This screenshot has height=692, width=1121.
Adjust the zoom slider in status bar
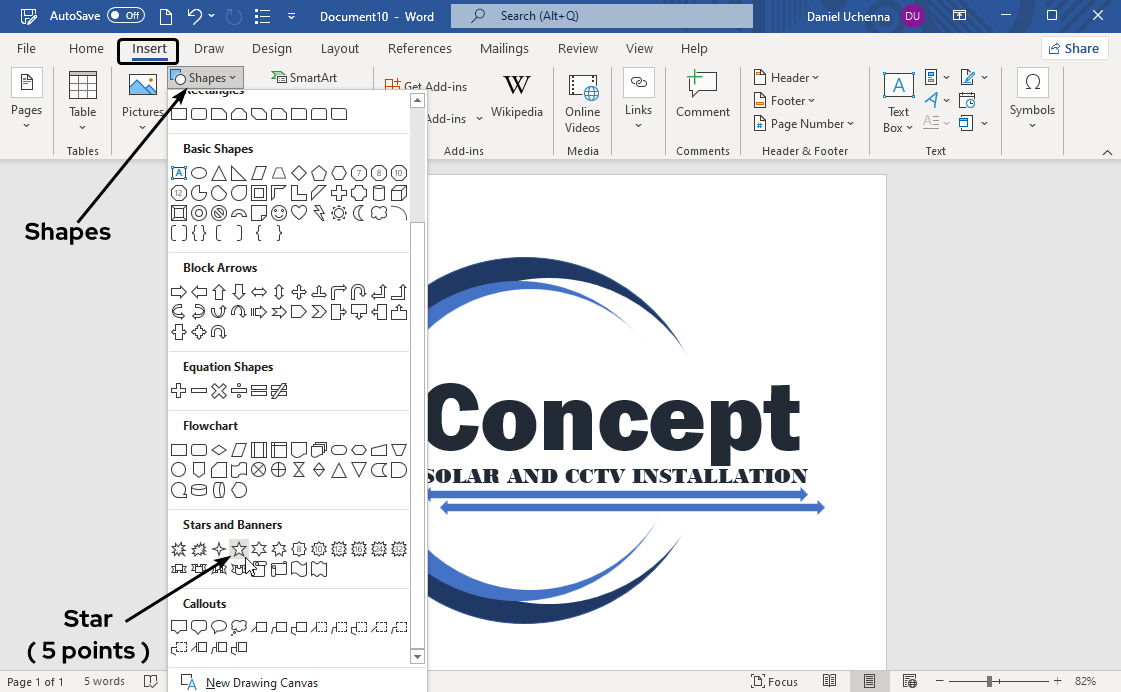tap(989, 682)
